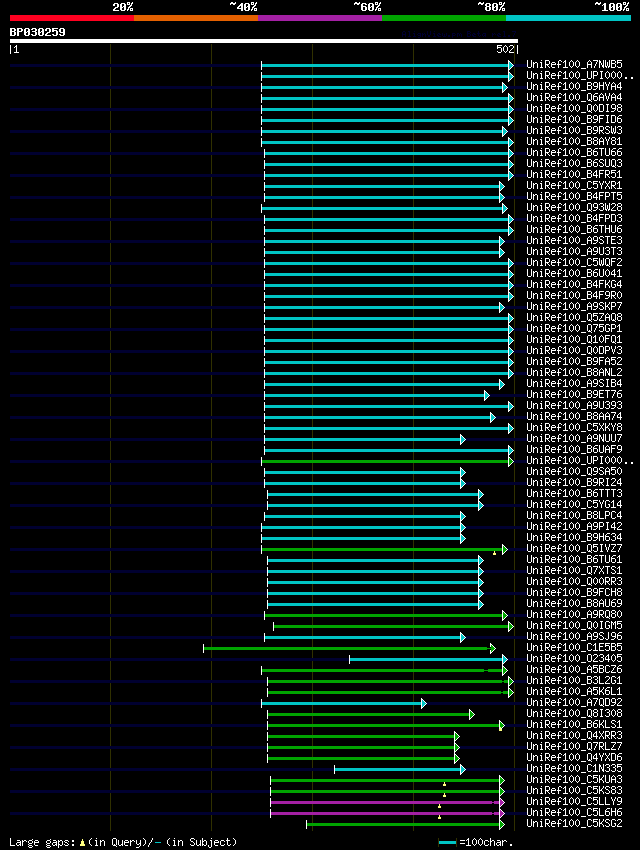
Task: Click green alignment bar for UniRef100_Q0IGM5
Action: [393, 626]
